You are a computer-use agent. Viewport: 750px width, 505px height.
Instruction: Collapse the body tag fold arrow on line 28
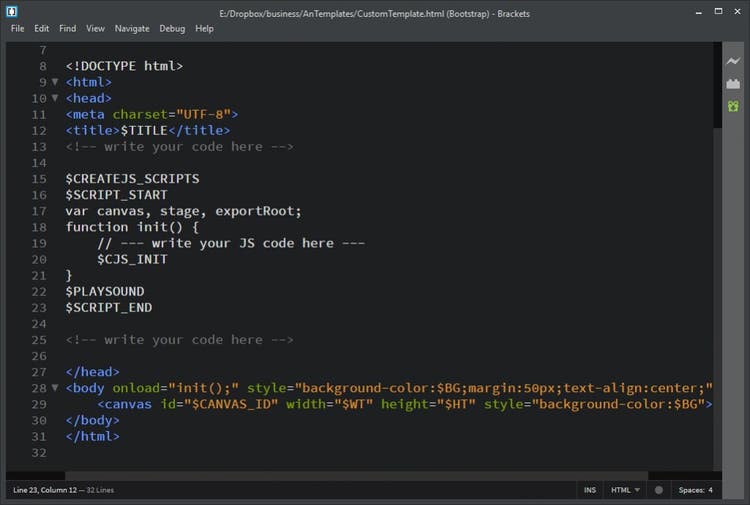(x=55, y=388)
